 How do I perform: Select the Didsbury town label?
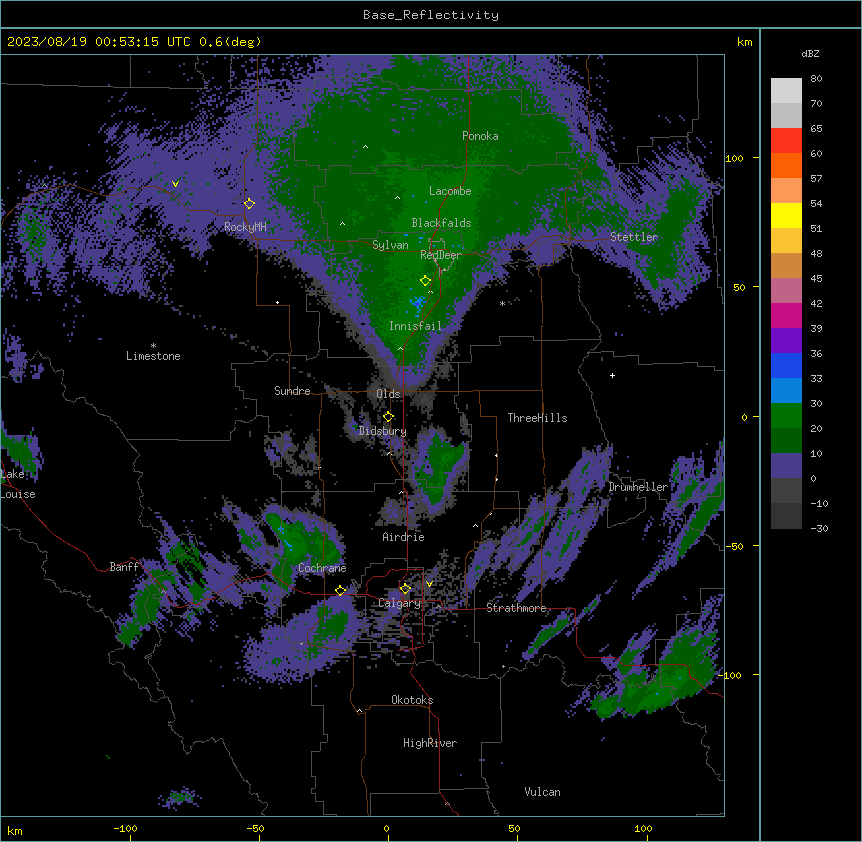[383, 431]
